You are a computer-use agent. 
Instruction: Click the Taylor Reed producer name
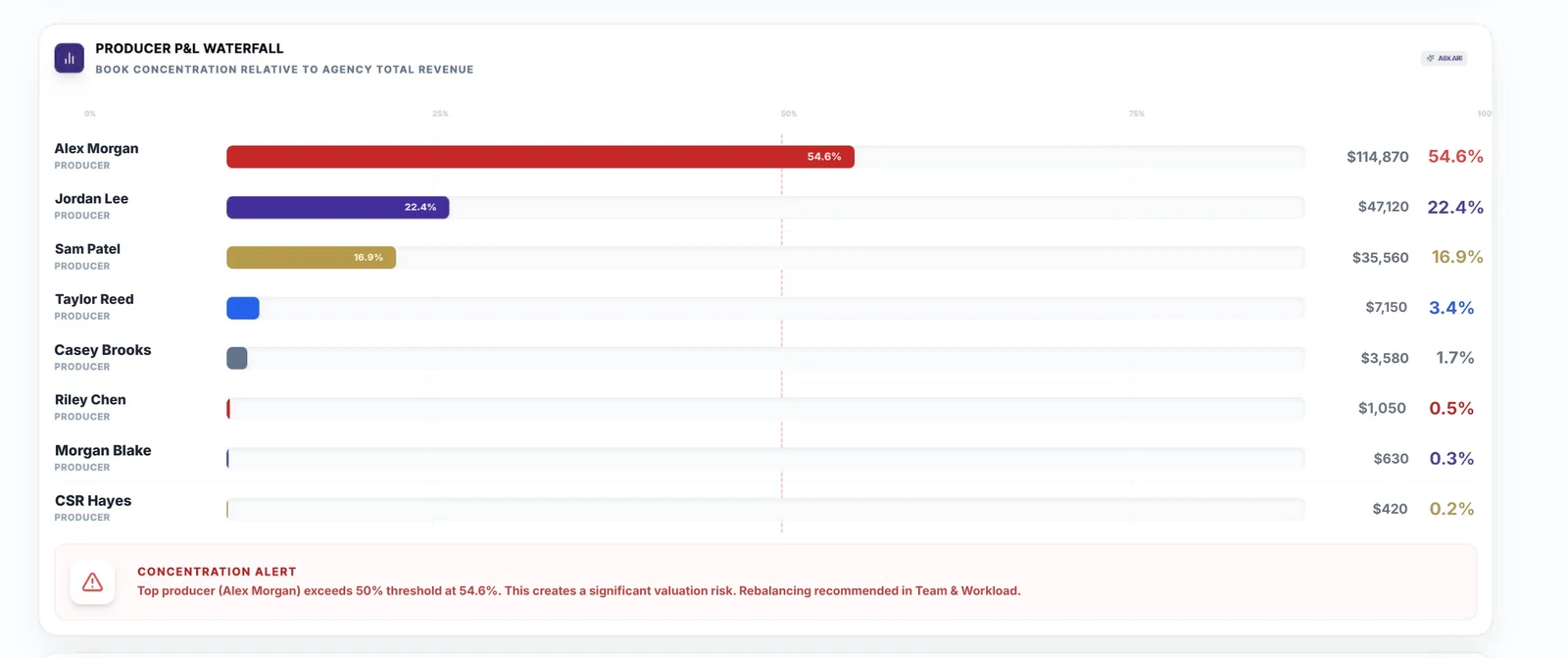click(x=94, y=299)
